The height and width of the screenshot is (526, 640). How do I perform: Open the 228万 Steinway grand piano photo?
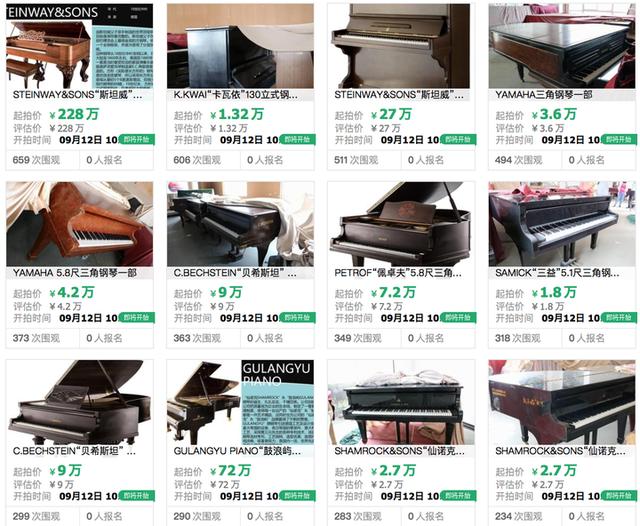(80, 46)
